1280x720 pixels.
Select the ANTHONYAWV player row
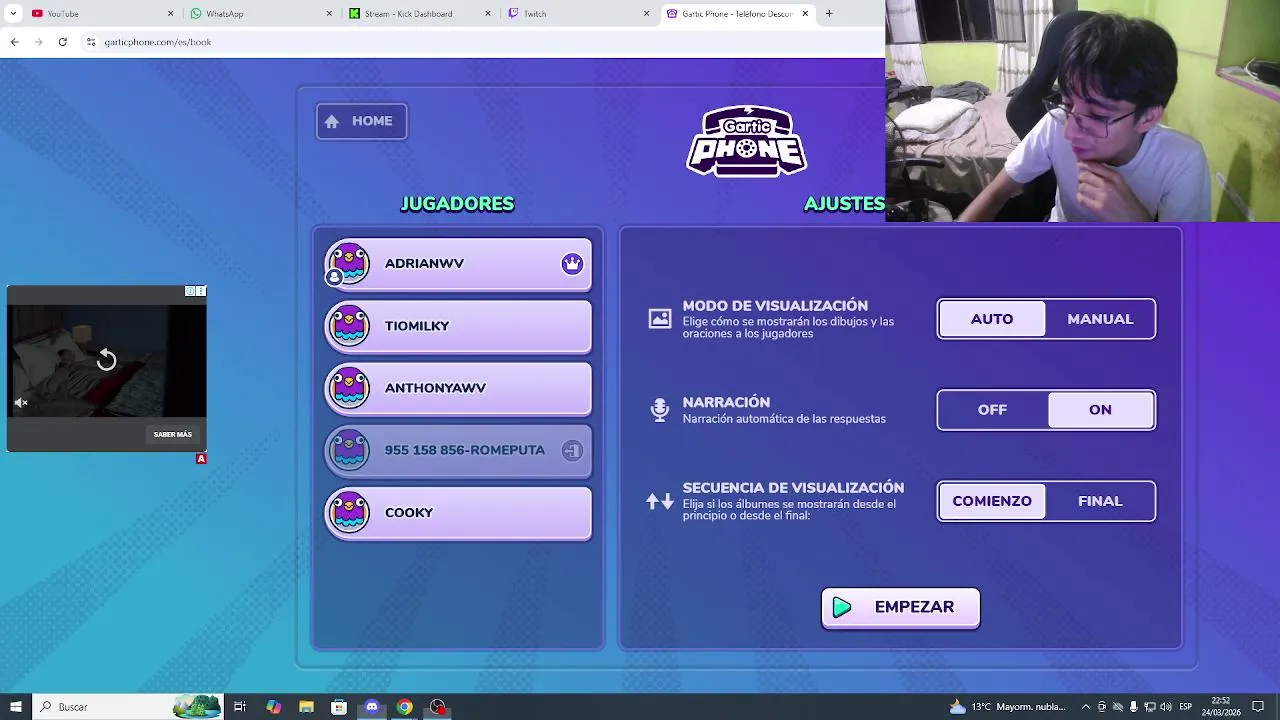tap(459, 389)
